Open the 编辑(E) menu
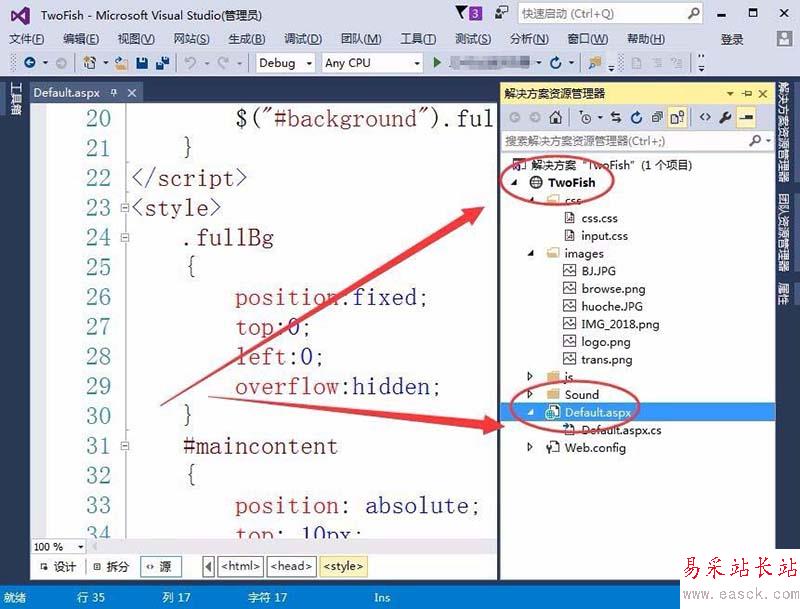This screenshot has height=609, width=800. tap(81, 39)
